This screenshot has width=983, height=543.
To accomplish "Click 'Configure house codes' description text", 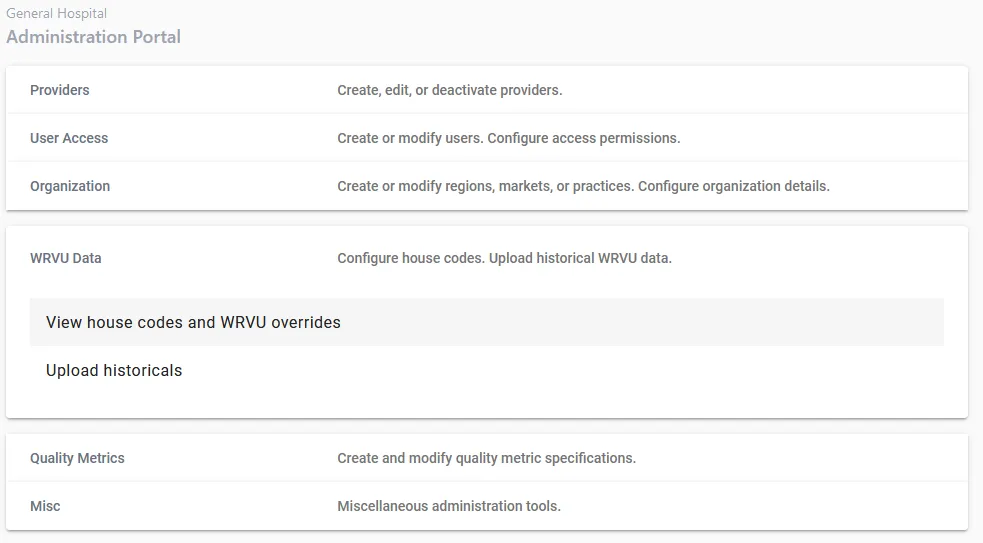I will tap(410, 258).
